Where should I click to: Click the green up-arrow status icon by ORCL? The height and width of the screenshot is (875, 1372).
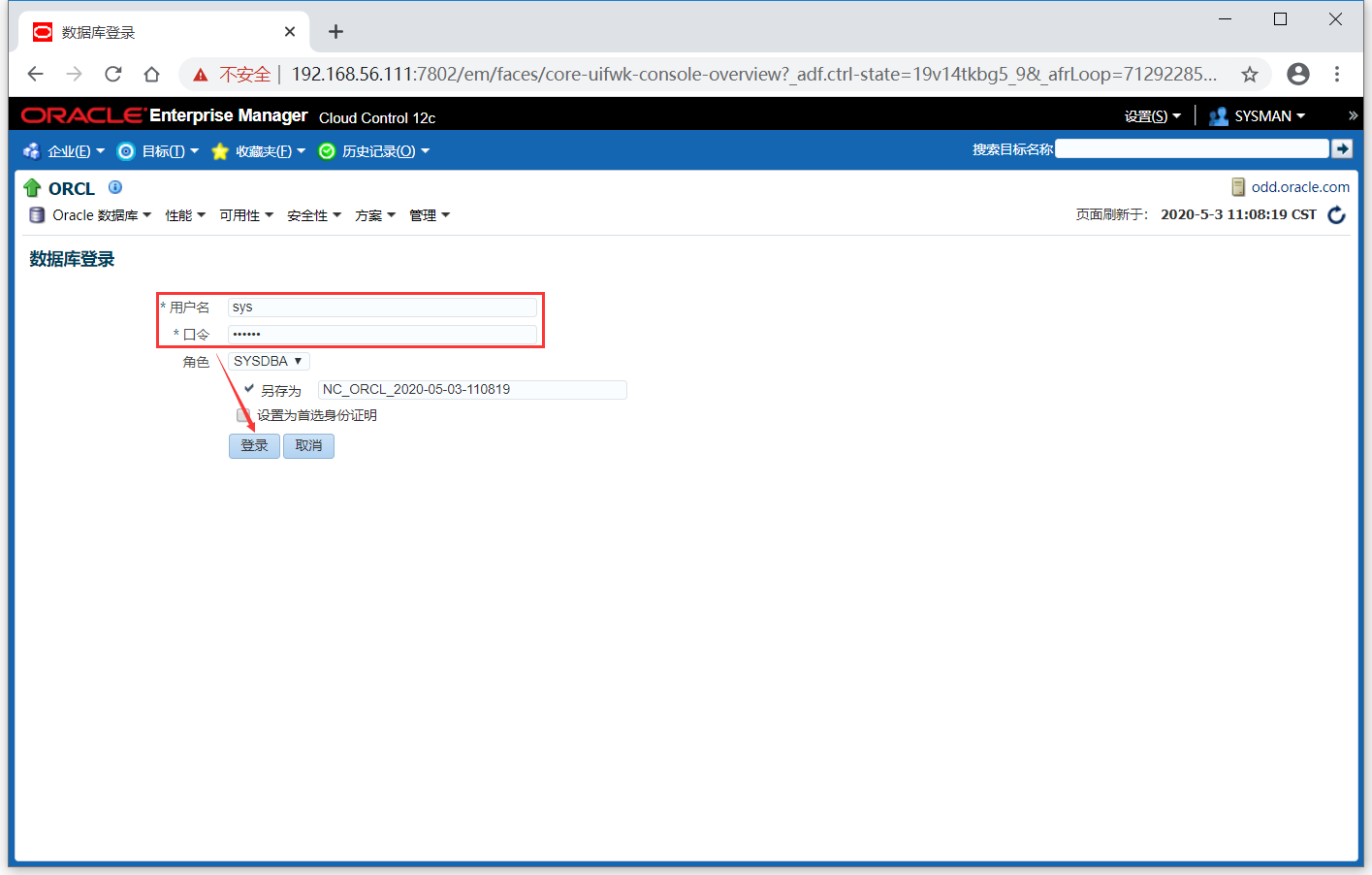tap(32, 188)
